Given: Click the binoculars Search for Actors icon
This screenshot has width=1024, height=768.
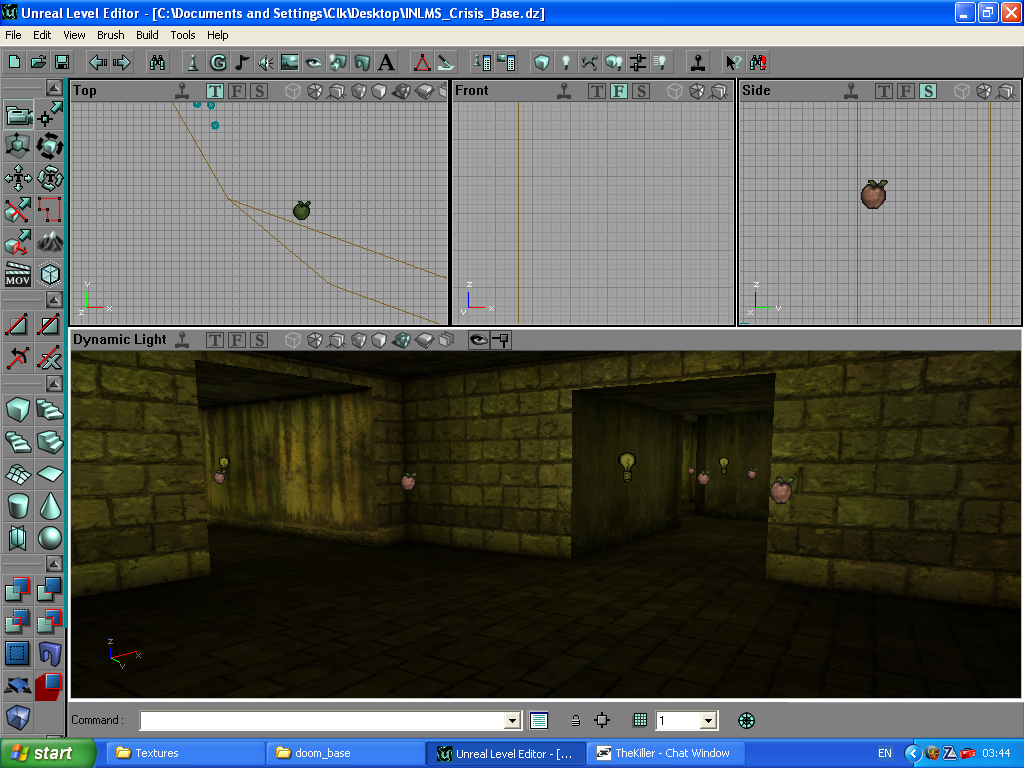Looking at the screenshot, I should click(157, 62).
